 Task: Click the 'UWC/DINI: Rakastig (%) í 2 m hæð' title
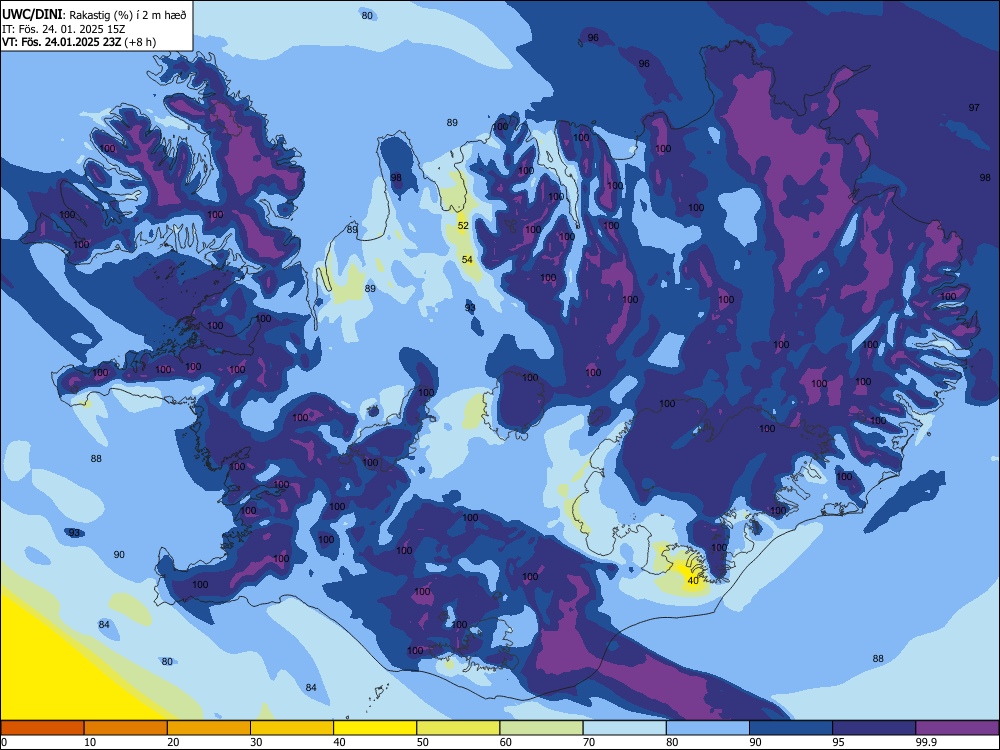(x=94, y=14)
